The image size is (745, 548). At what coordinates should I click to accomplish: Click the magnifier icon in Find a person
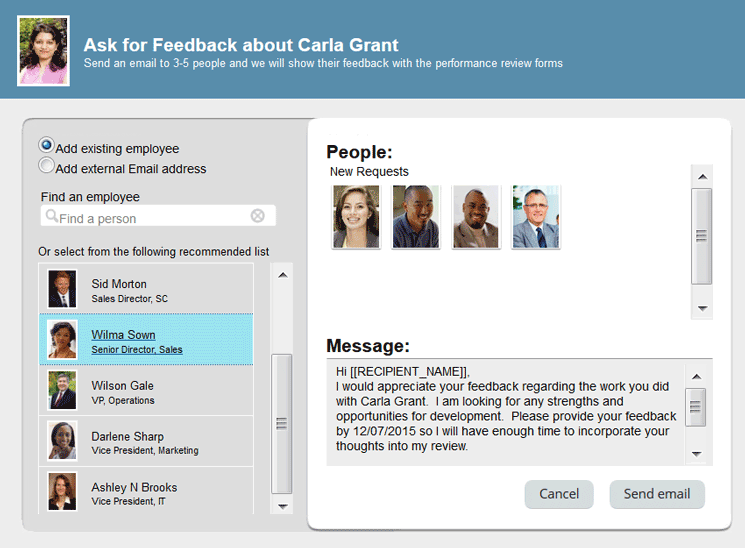tap(51, 216)
